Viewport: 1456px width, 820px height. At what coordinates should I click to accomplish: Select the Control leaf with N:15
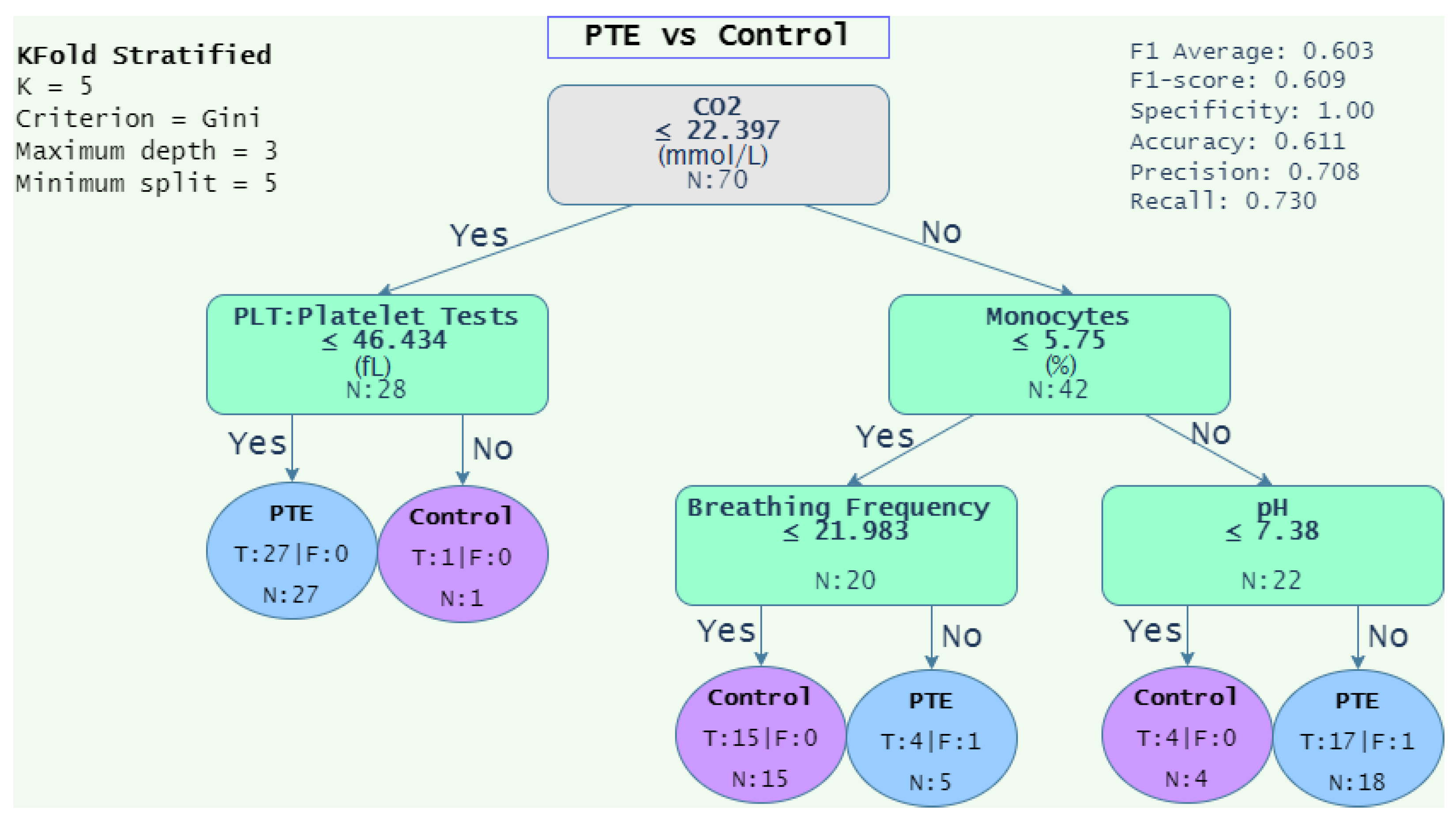(x=760, y=735)
